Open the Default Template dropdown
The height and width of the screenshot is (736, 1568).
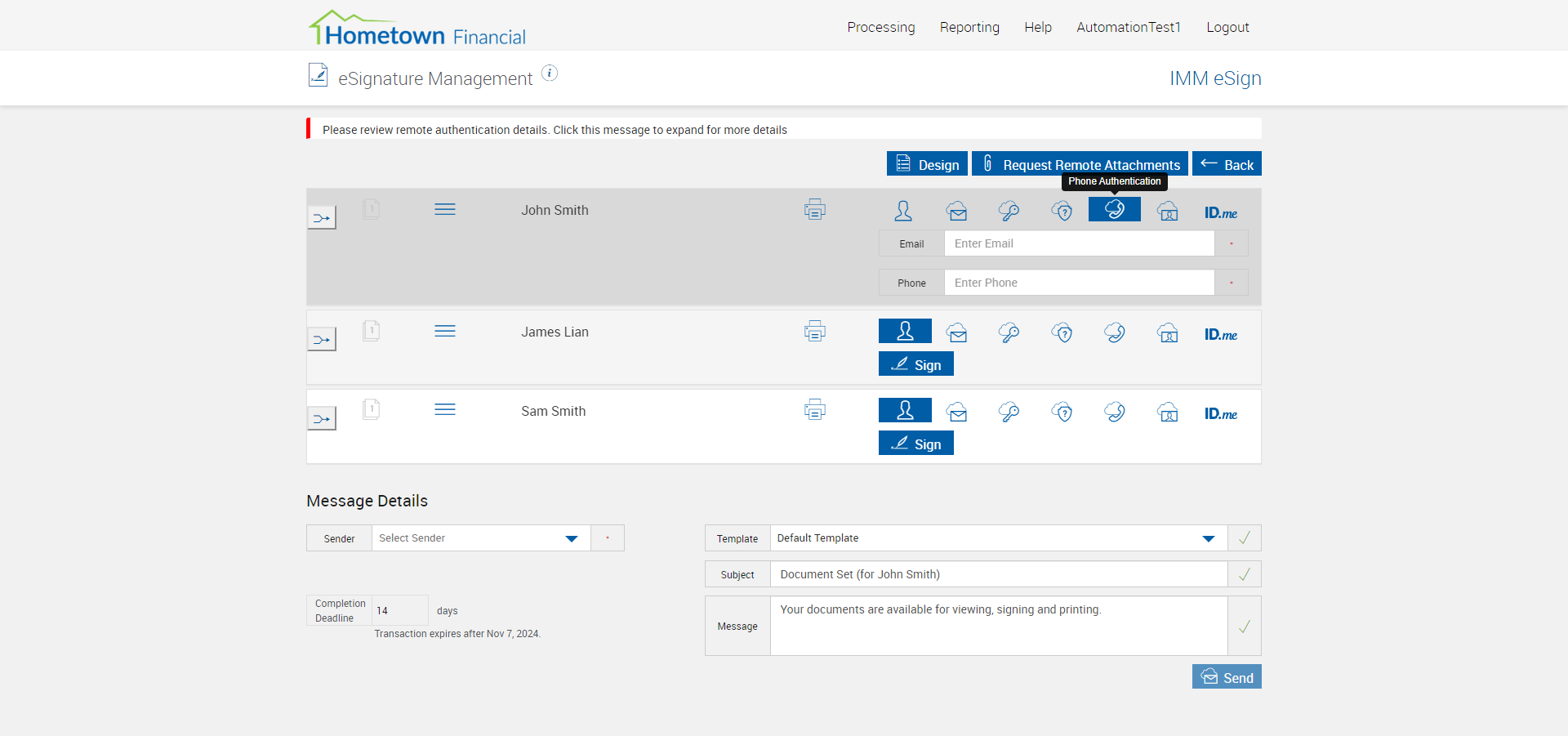click(x=999, y=538)
